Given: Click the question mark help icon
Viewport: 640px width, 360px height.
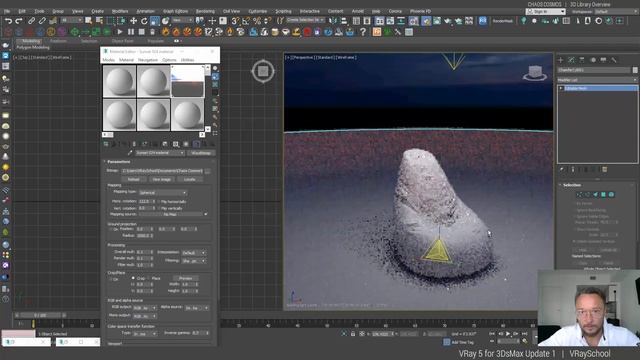Looking at the screenshot, I should [x=363, y=32].
